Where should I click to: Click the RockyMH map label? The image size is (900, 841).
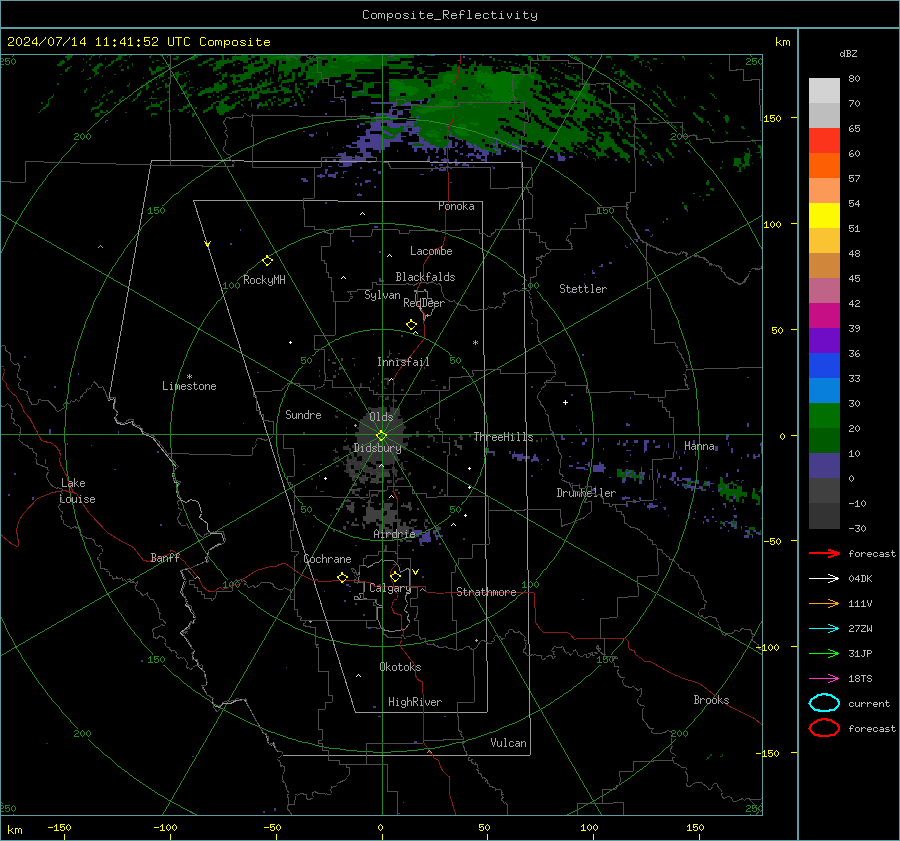pos(264,280)
